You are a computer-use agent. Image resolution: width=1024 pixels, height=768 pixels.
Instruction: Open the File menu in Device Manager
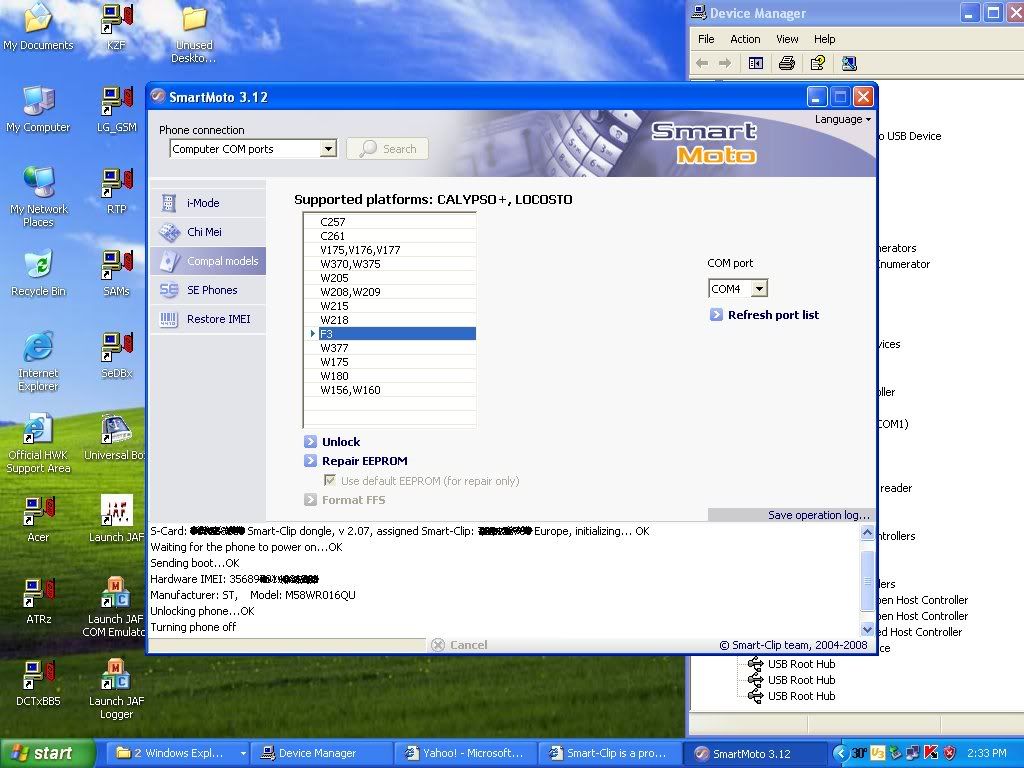(706, 39)
